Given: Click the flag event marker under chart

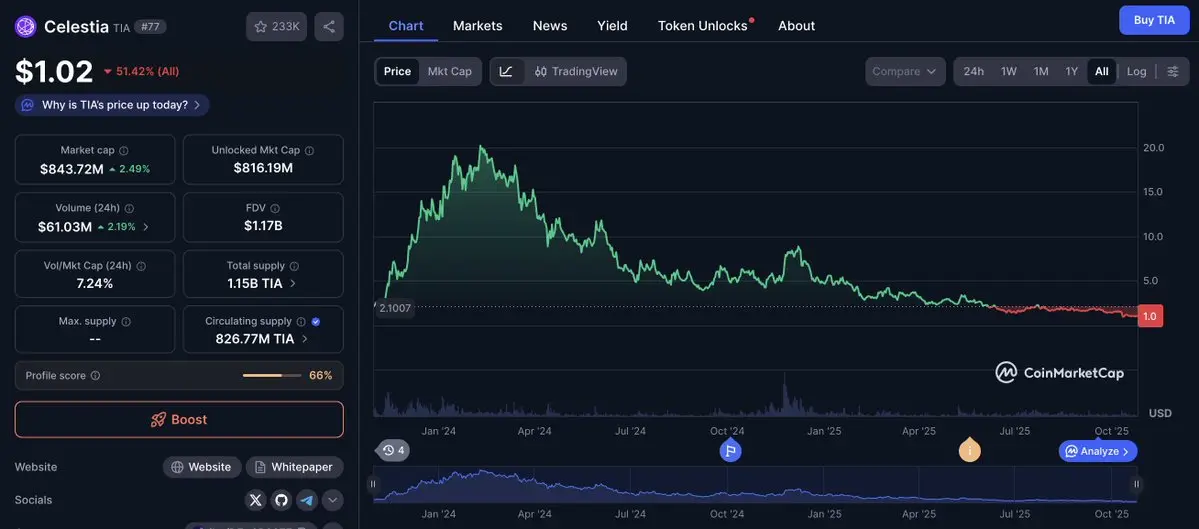Looking at the screenshot, I should [x=730, y=450].
